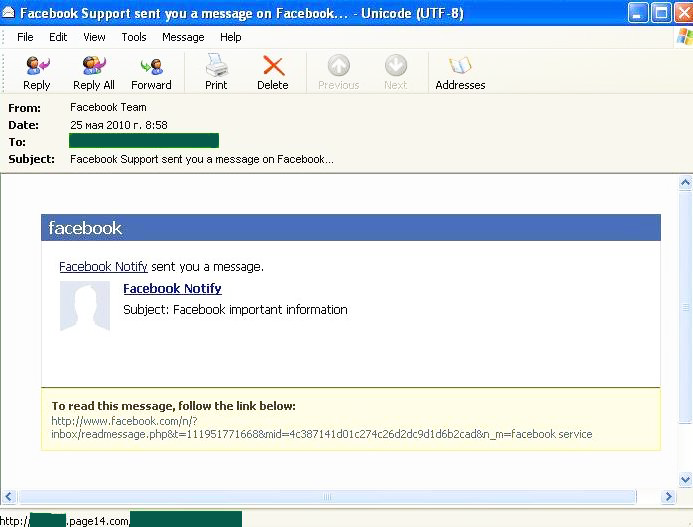Click the greyed Next arrow icon
Screen dimensions: 693x527
396,65
